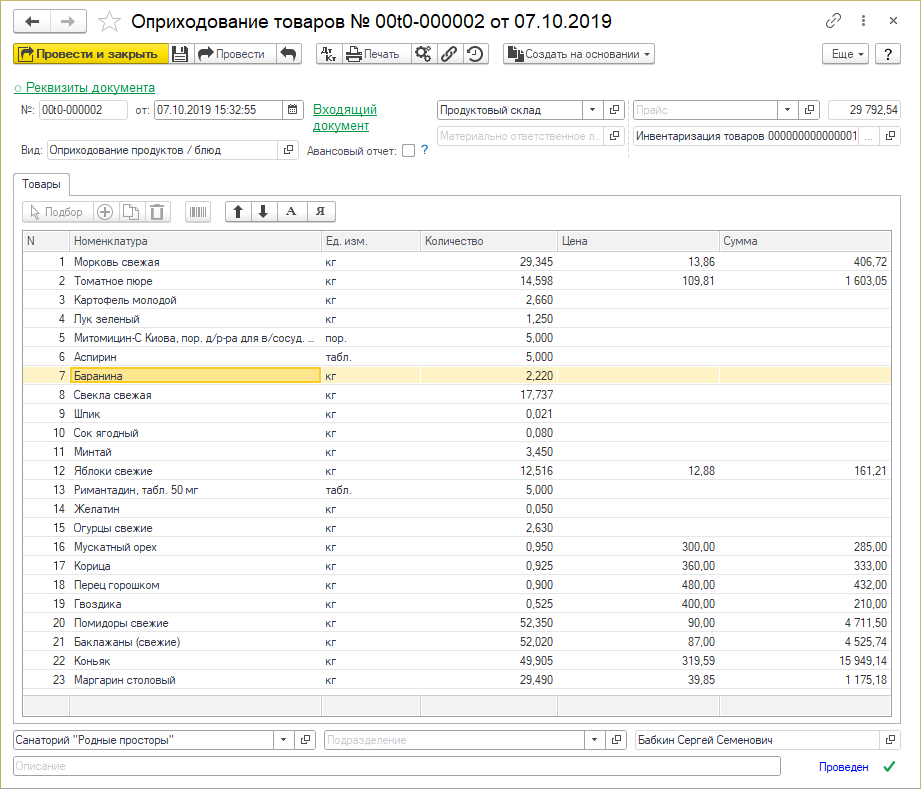Select the Товары tab
The width and height of the screenshot is (921, 789).
click(x=42, y=184)
